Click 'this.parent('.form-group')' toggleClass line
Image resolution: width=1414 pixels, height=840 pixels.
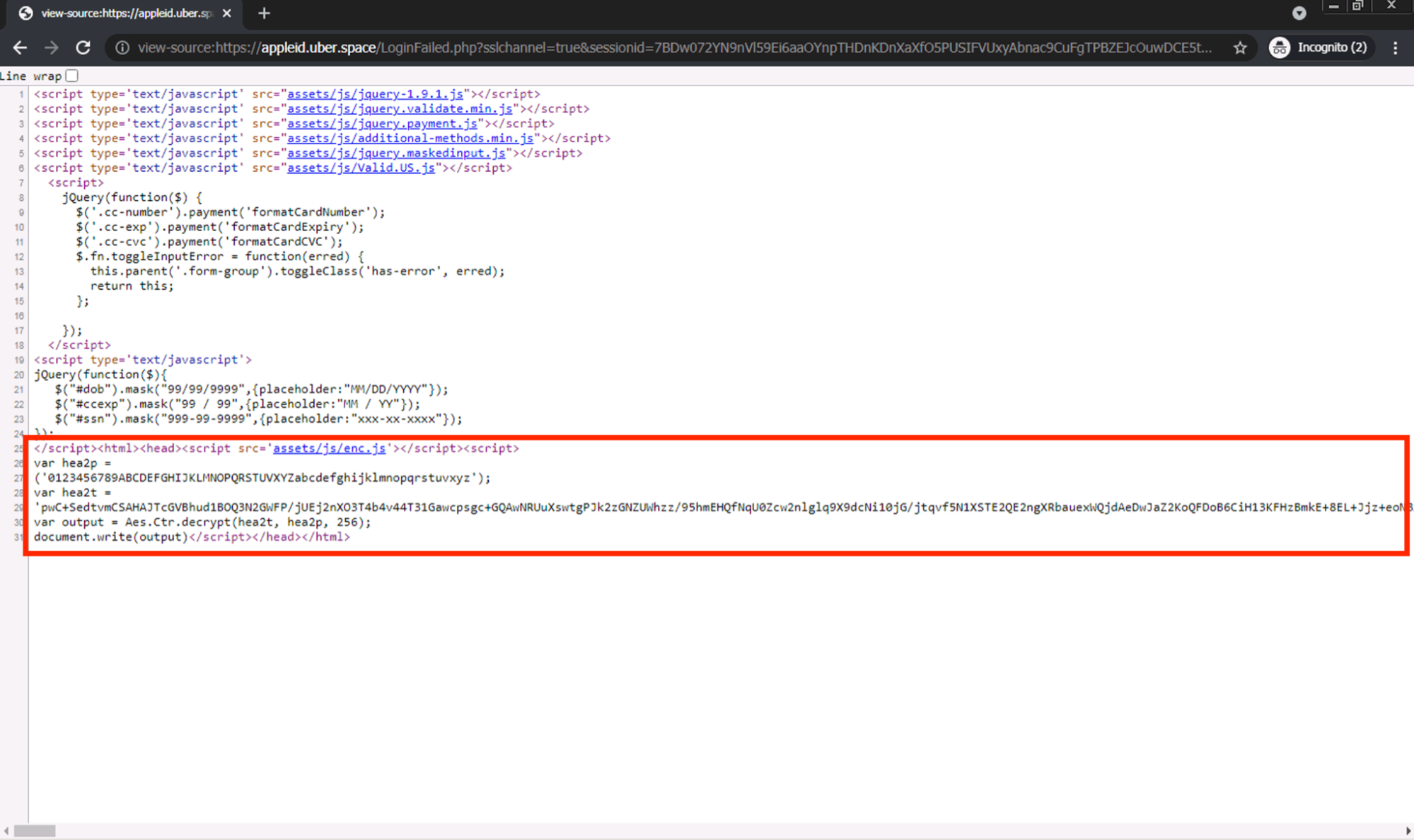298,272
